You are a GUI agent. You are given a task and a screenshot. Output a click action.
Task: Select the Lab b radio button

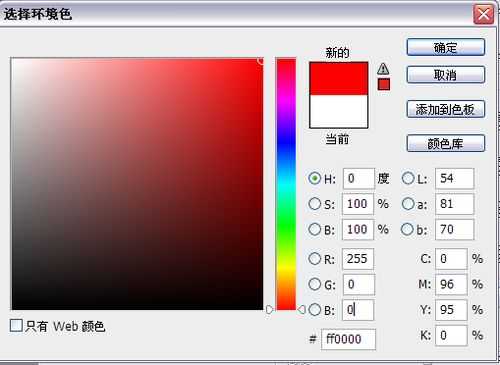[408, 229]
